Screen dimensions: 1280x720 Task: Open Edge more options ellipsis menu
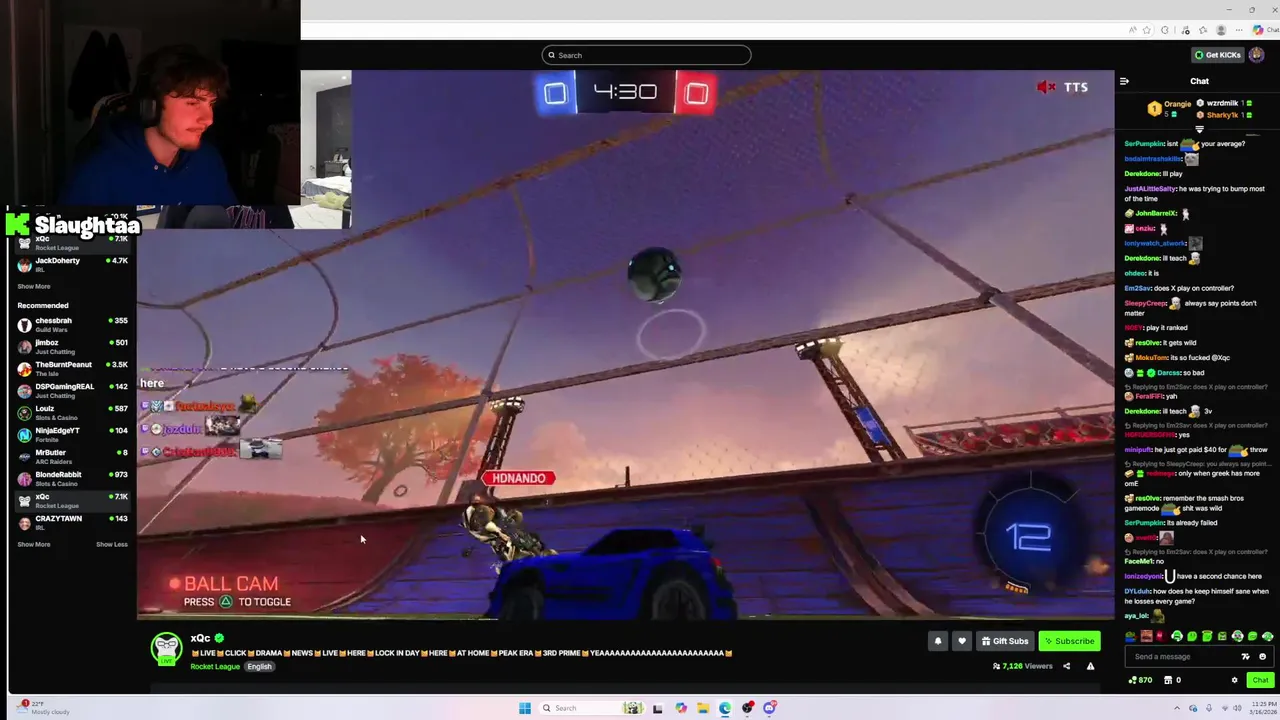pyautogui.click(x=1239, y=30)
